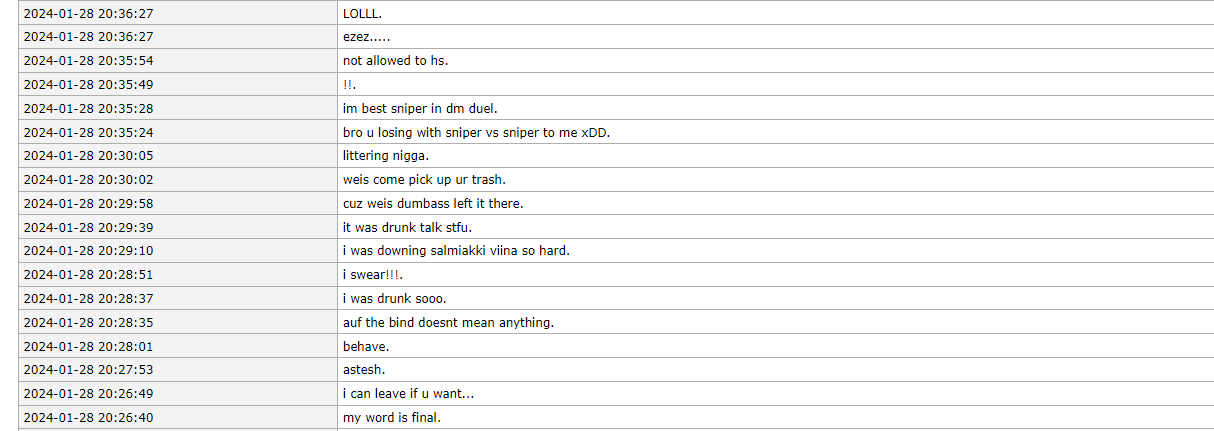Select timestamp 2024-01-28 20:35:49
This screenshot has width=1214, height=431.
89,85
